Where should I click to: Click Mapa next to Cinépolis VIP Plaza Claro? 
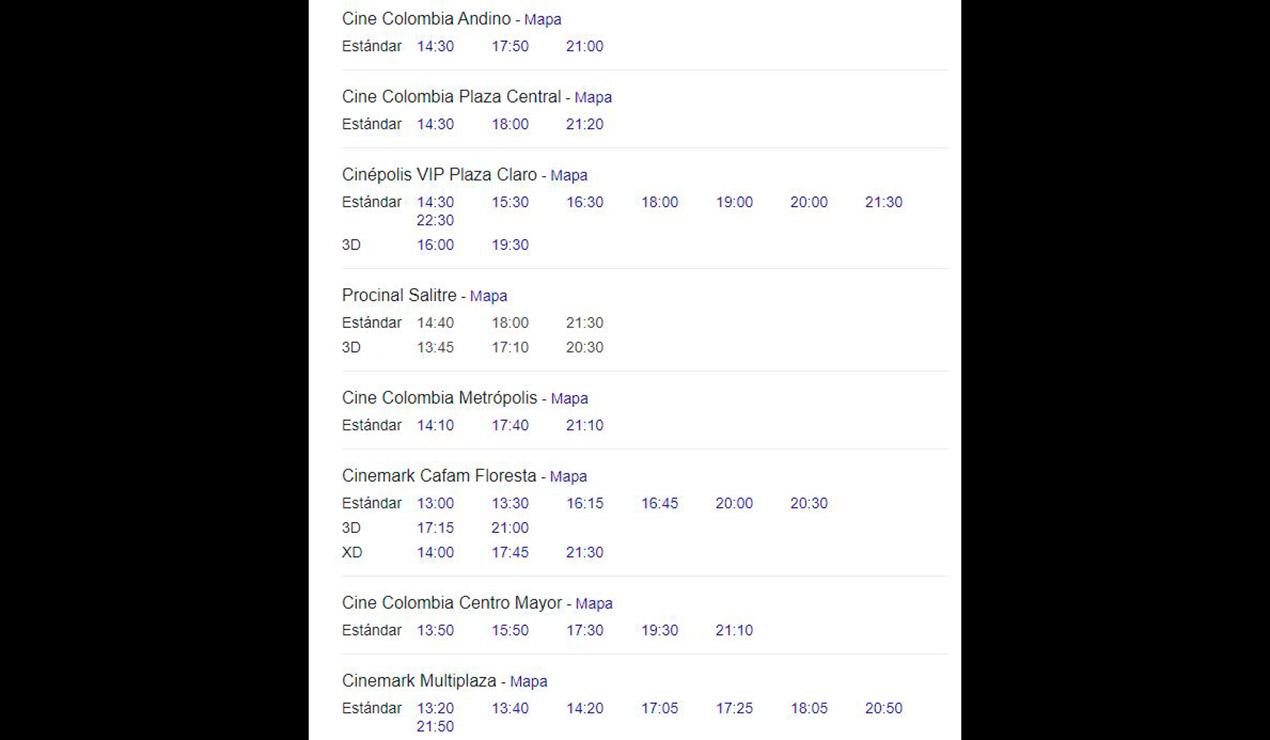(x=569, y=176)
